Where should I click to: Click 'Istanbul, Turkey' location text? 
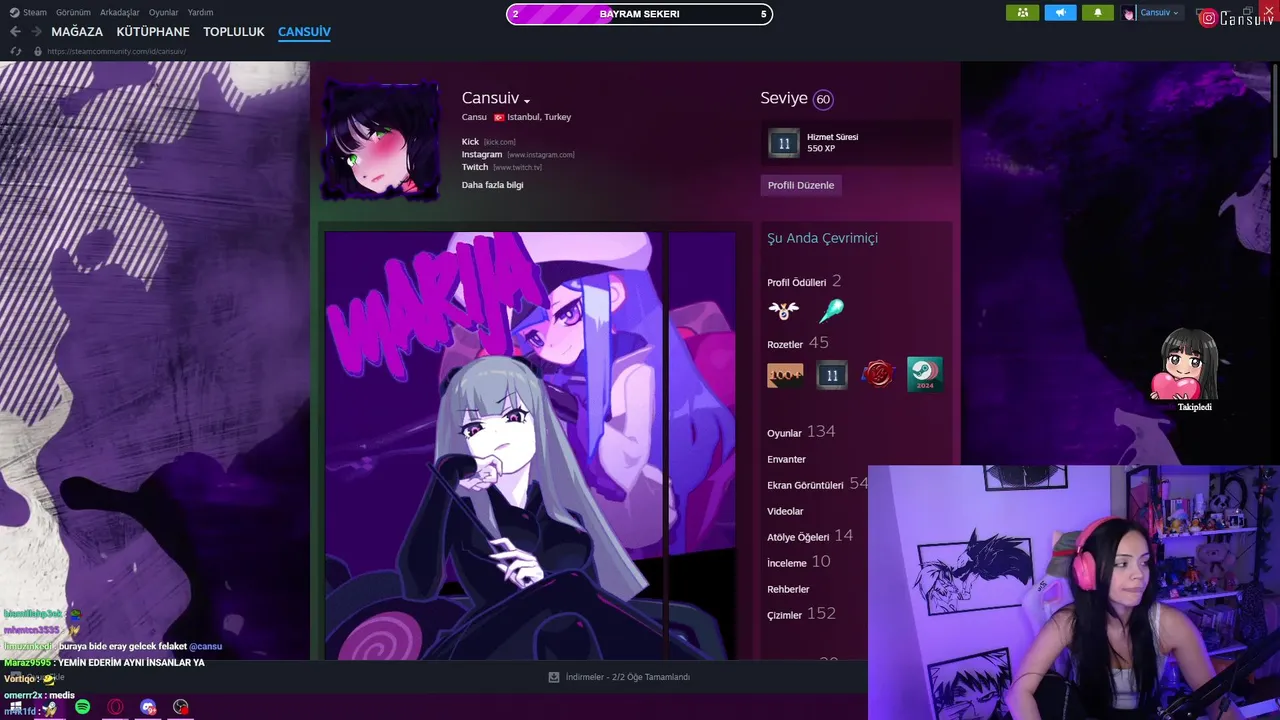(539, 117)
